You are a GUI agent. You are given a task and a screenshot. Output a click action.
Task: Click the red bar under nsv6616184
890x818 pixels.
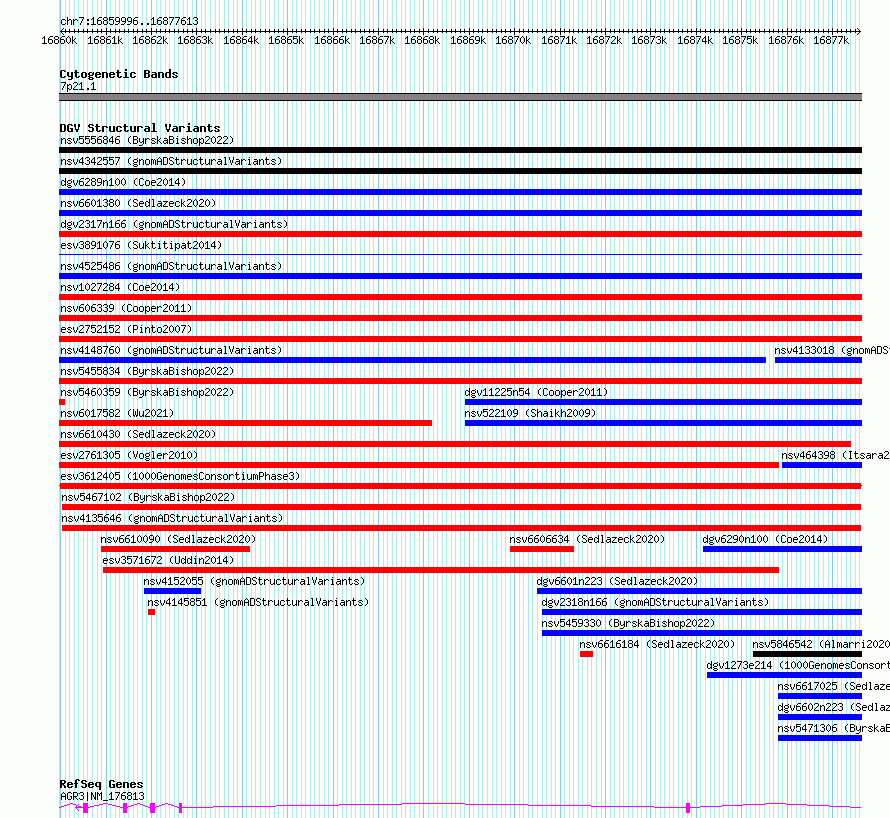[586, 654]
